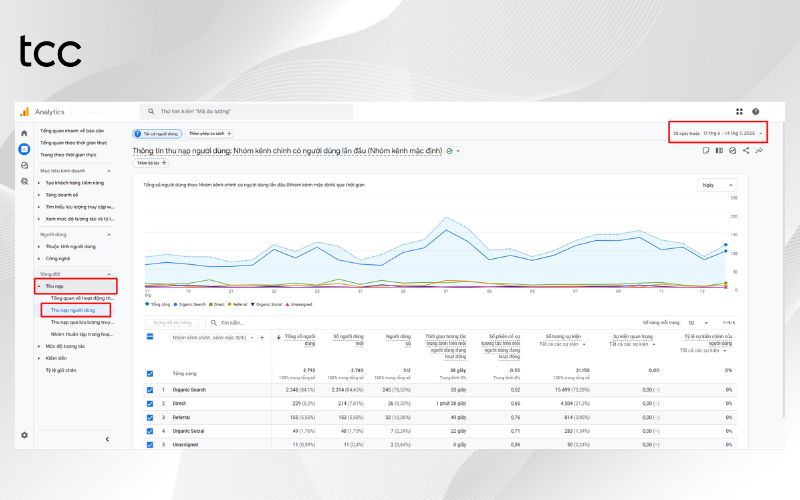
Task: Click the search magnifier icon in top bar
Action: coord(151,111)
